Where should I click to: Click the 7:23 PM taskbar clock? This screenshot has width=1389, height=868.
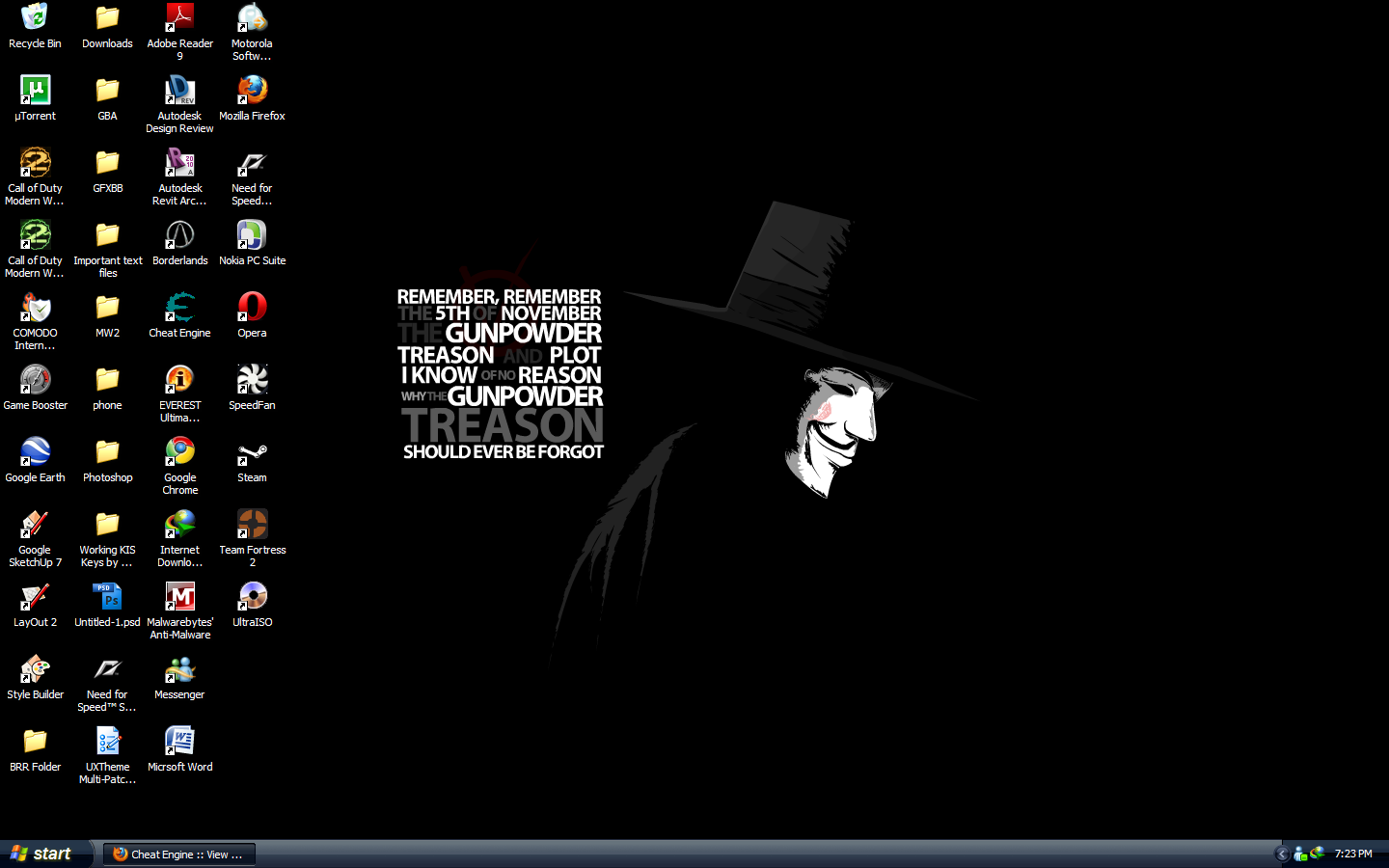1353,854
